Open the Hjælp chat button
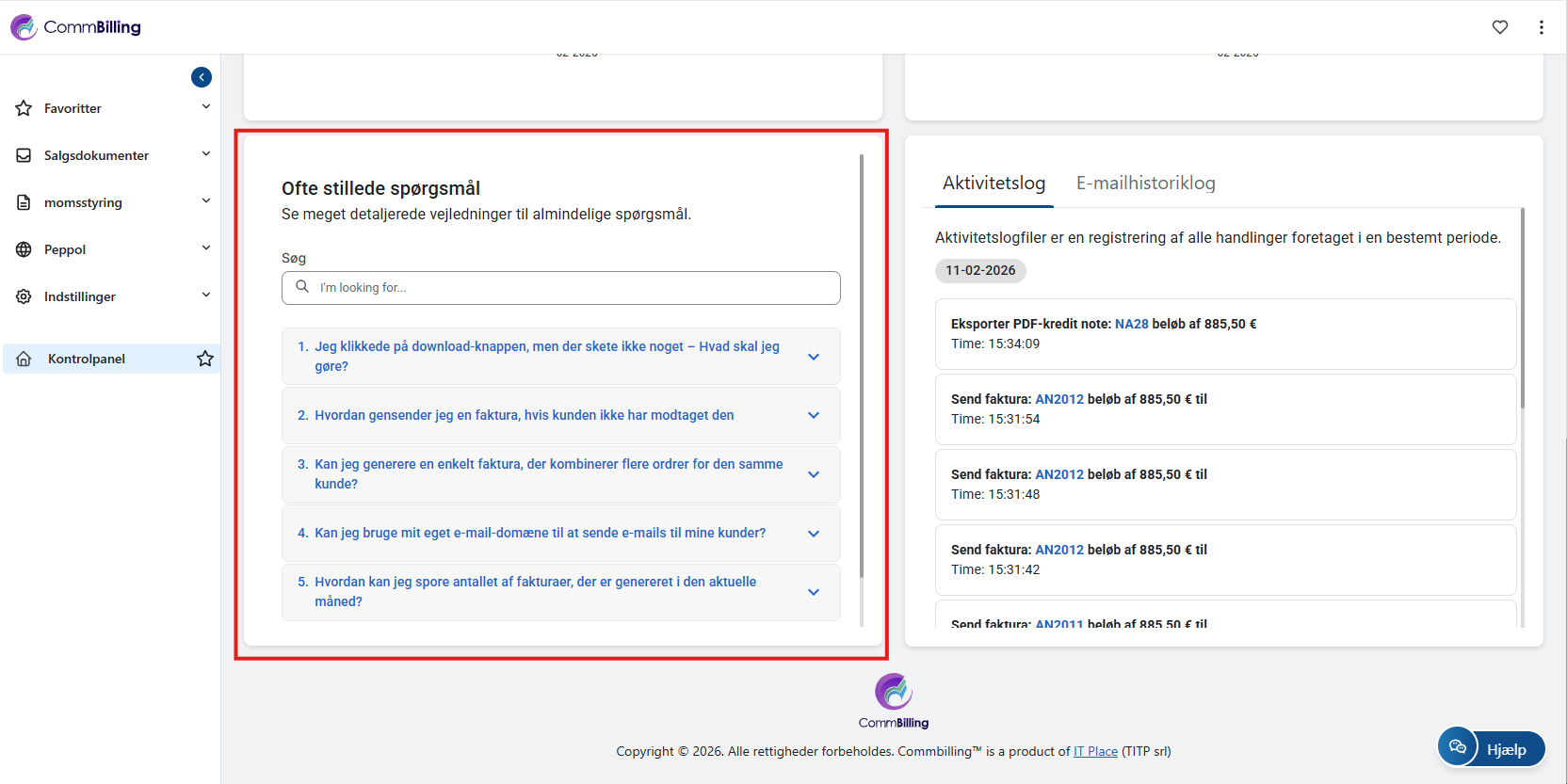The image size is (1567, 784). 1493,748
